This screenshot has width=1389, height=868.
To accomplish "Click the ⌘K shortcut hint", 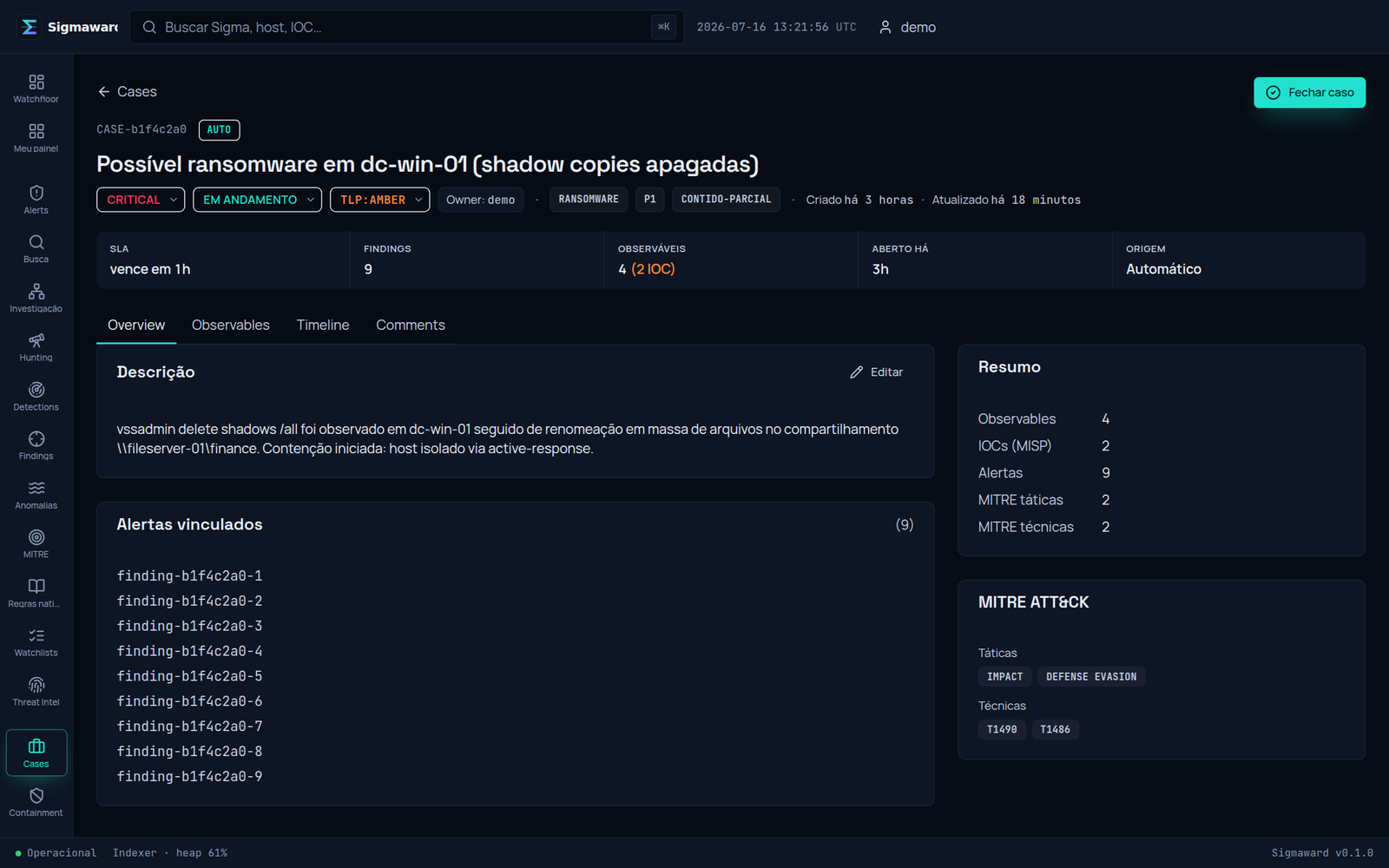I will (x=663, y=27).
